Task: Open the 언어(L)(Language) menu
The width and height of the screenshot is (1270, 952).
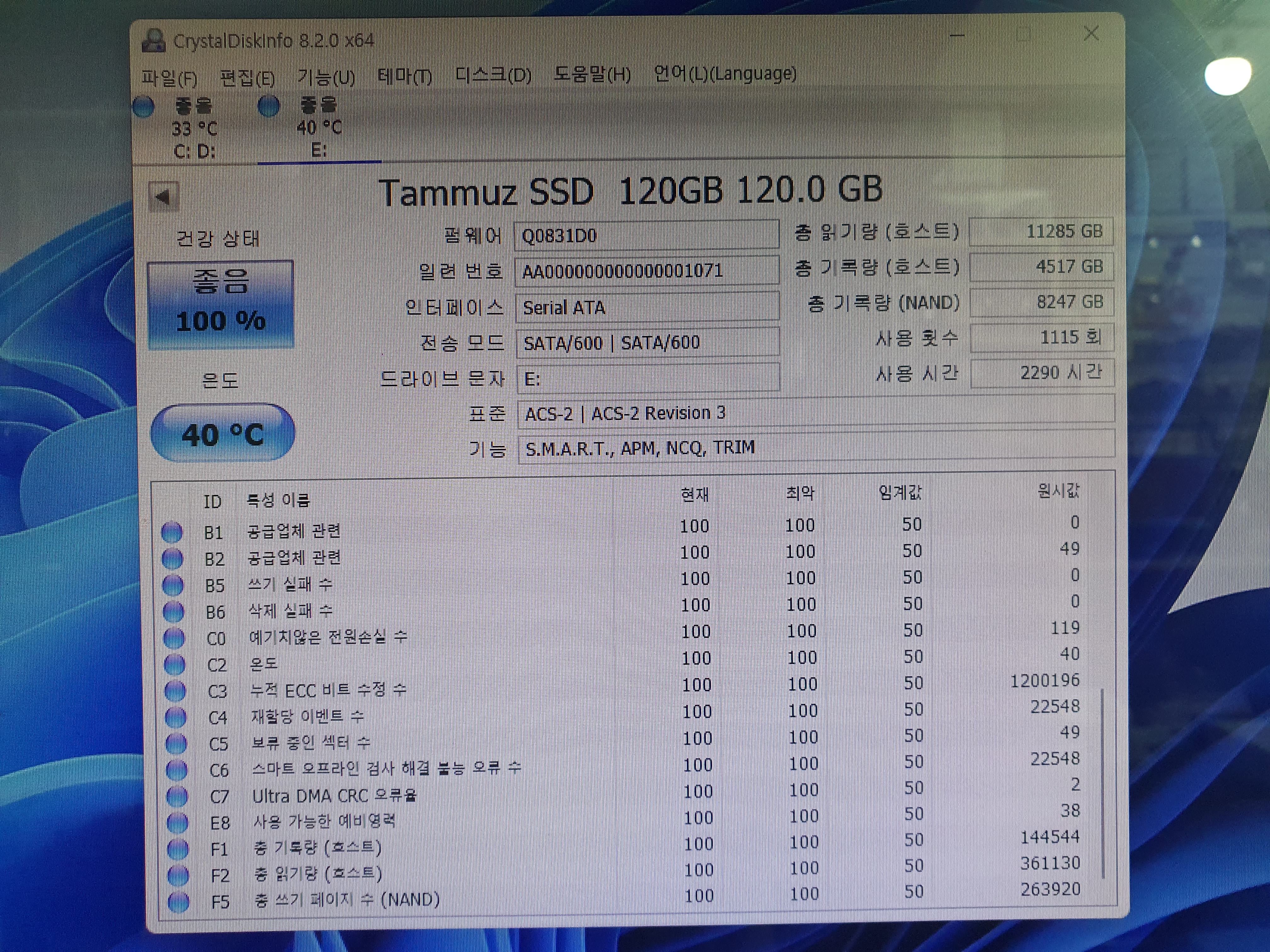Action: coord(725,73)
